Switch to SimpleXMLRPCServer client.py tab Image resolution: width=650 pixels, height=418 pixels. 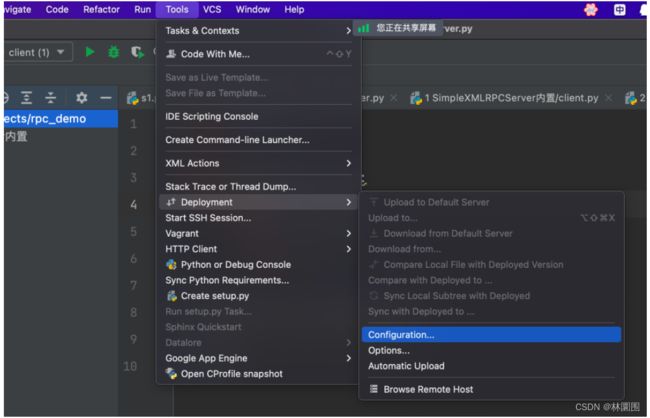pos(512,98)
